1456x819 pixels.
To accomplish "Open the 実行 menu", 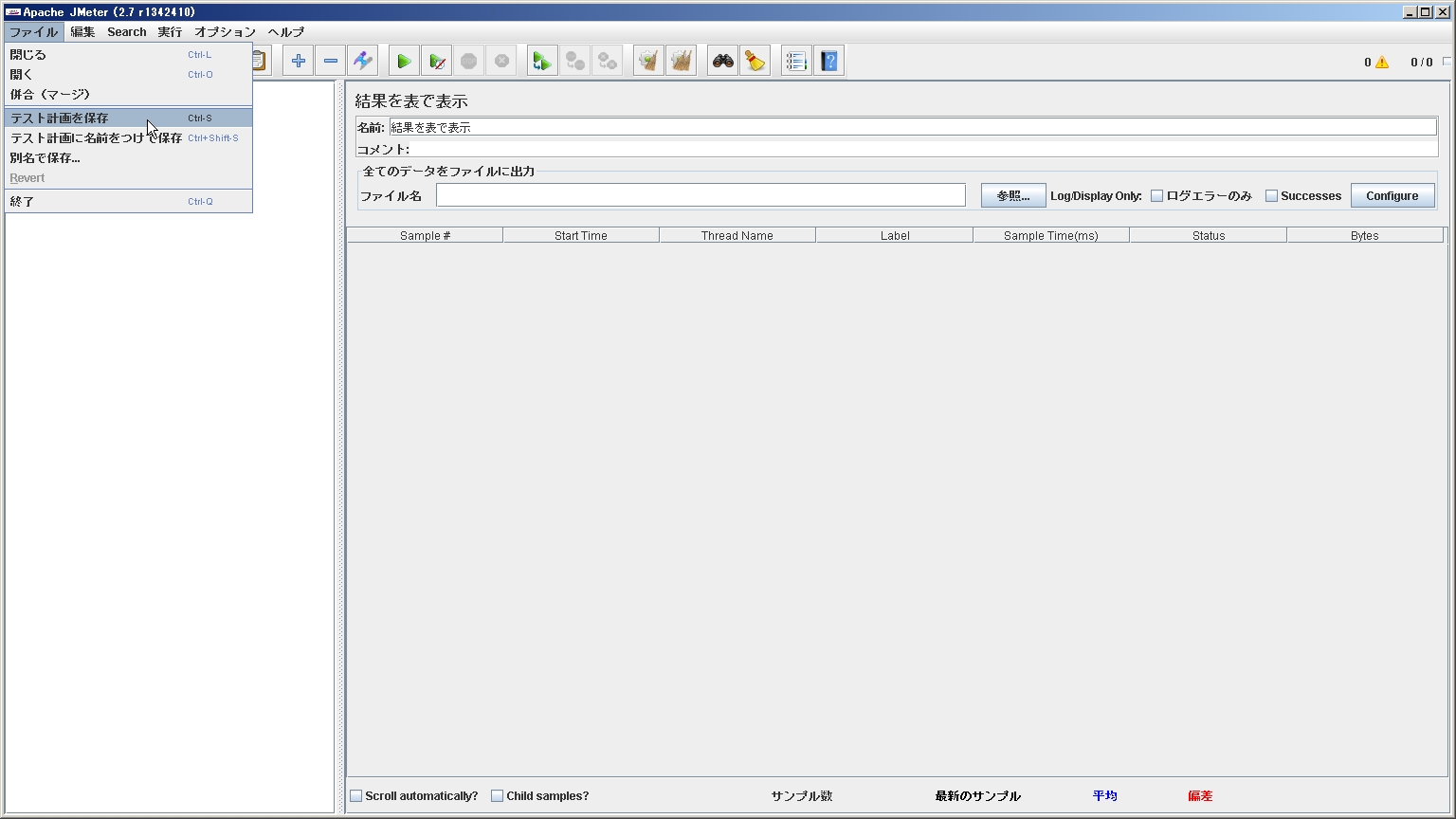I will (170, 32).
